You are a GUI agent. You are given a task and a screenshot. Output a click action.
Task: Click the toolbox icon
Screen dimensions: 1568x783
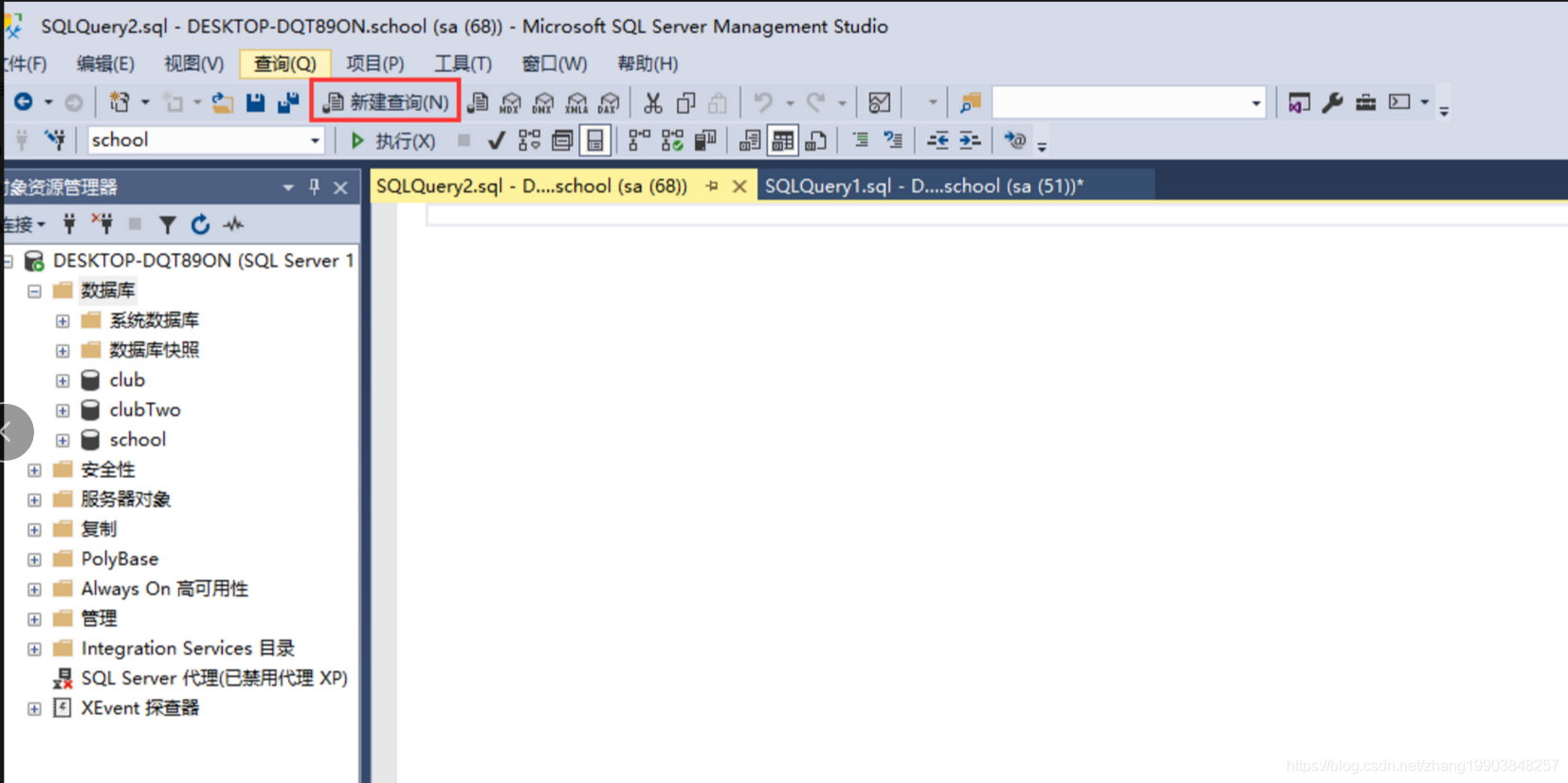coord(1365,102)
